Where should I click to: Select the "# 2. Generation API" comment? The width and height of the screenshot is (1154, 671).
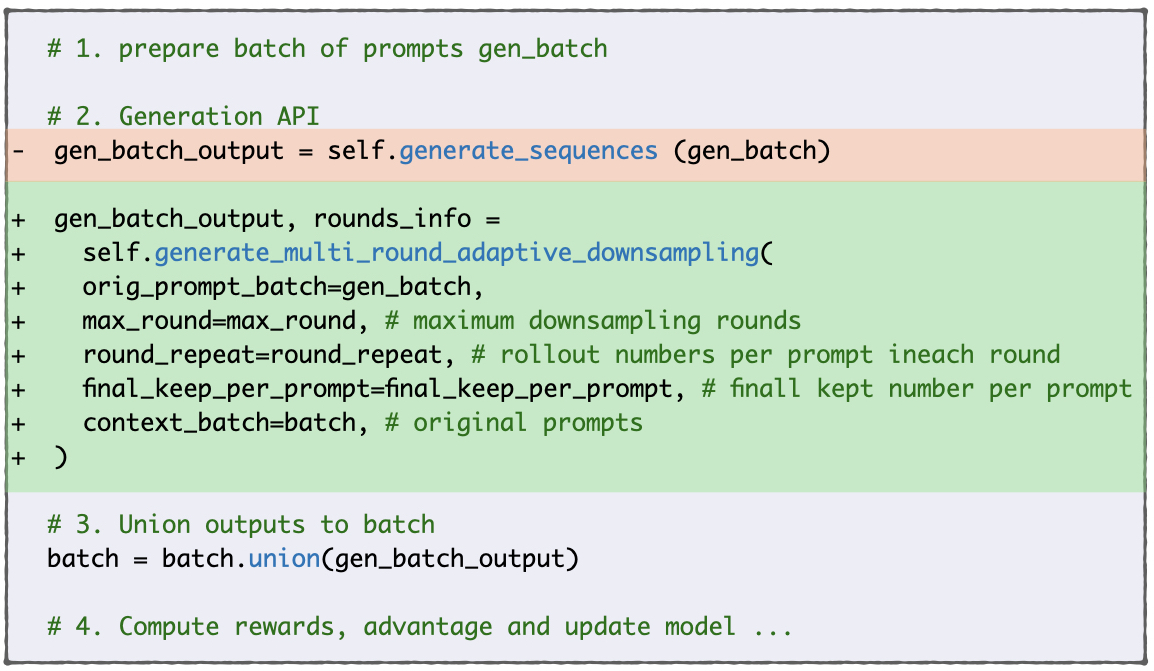coord(183,117)
